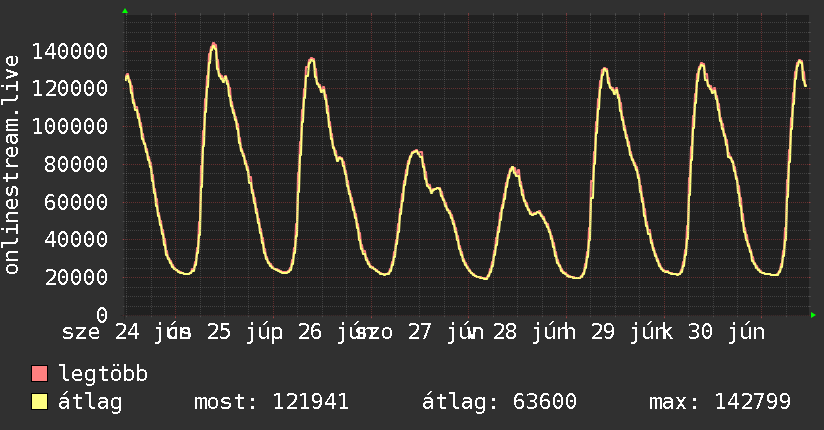This screenshot has width=824, height=430.
Task: Click the 120000 y-axis label
Action: click(x=70, y=88)
